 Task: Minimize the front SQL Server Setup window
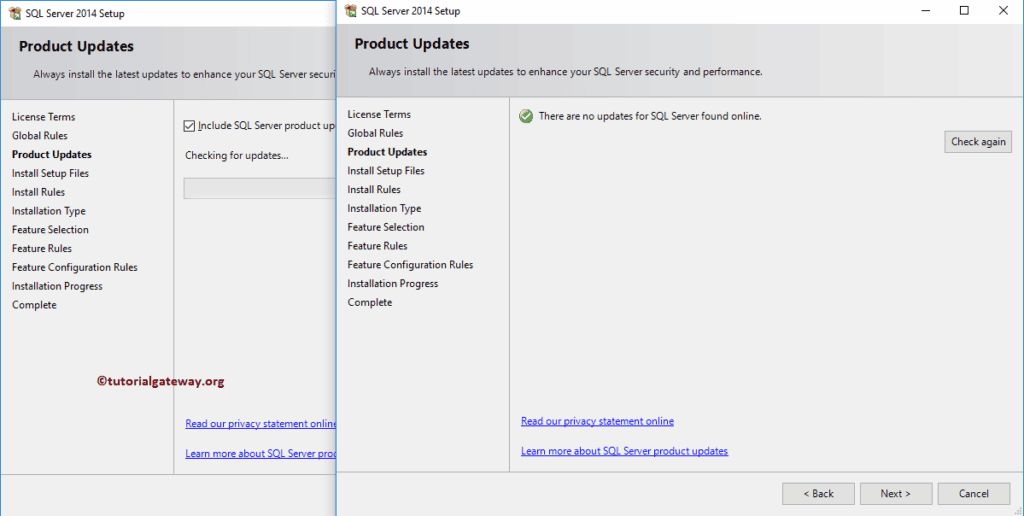point(925,10)
